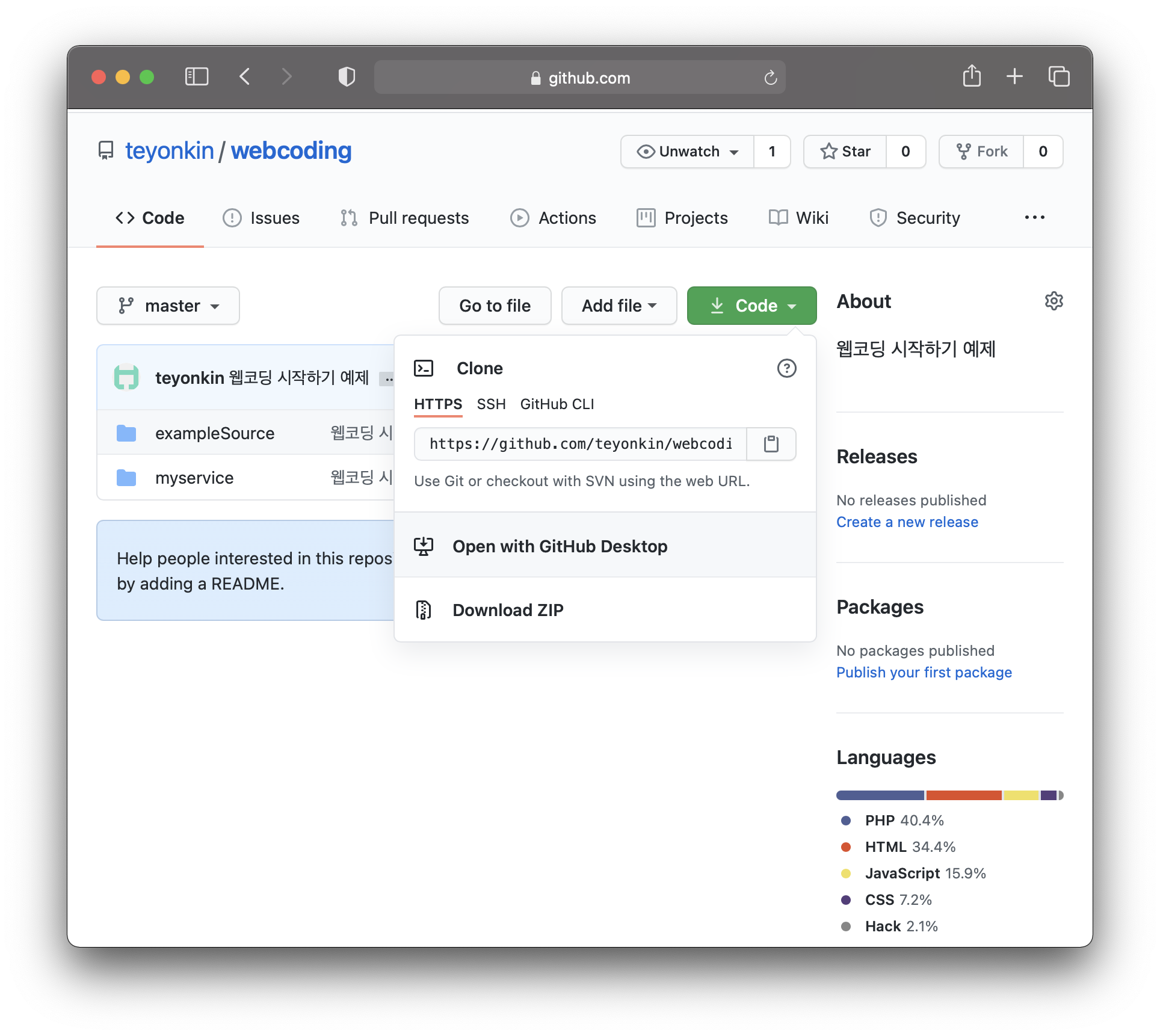The height and width of the screenshot is (1036, 1160).
Task: Click the PHP segment of the language bar
Action: pyautogui.click(x=880, y=795)
